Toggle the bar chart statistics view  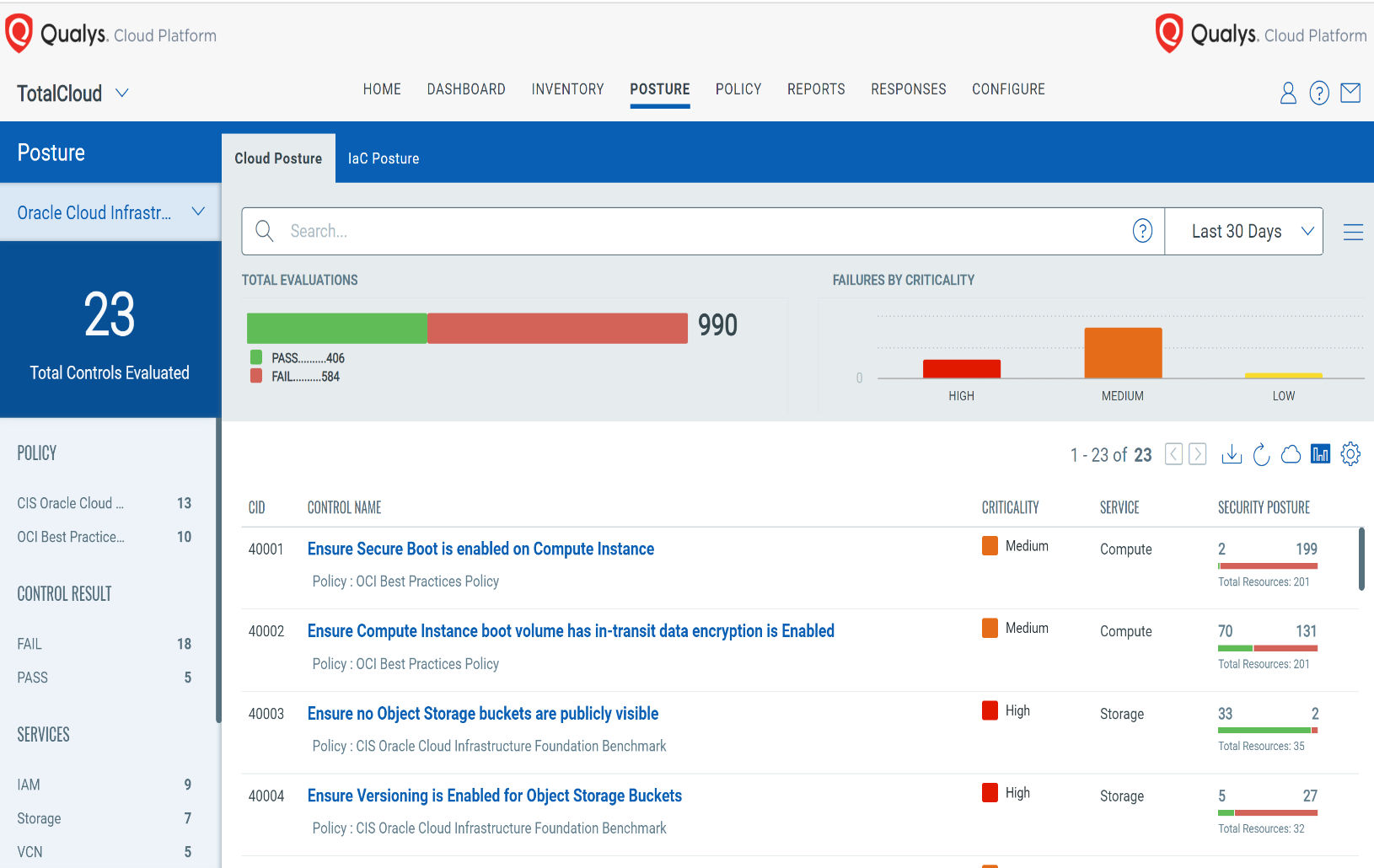(1320, 453)
